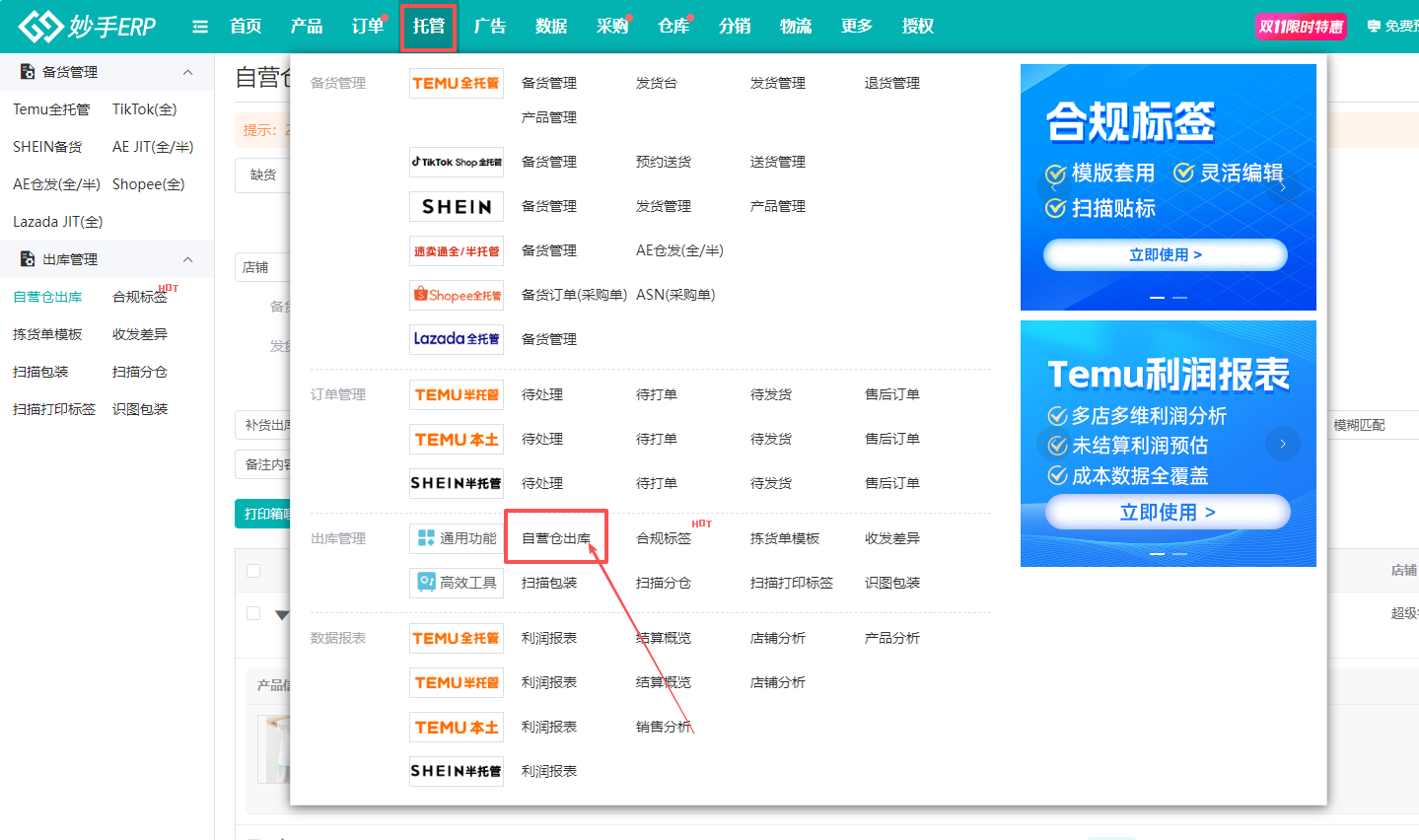Click the Shopee全托管 logo

click(456, 295)
